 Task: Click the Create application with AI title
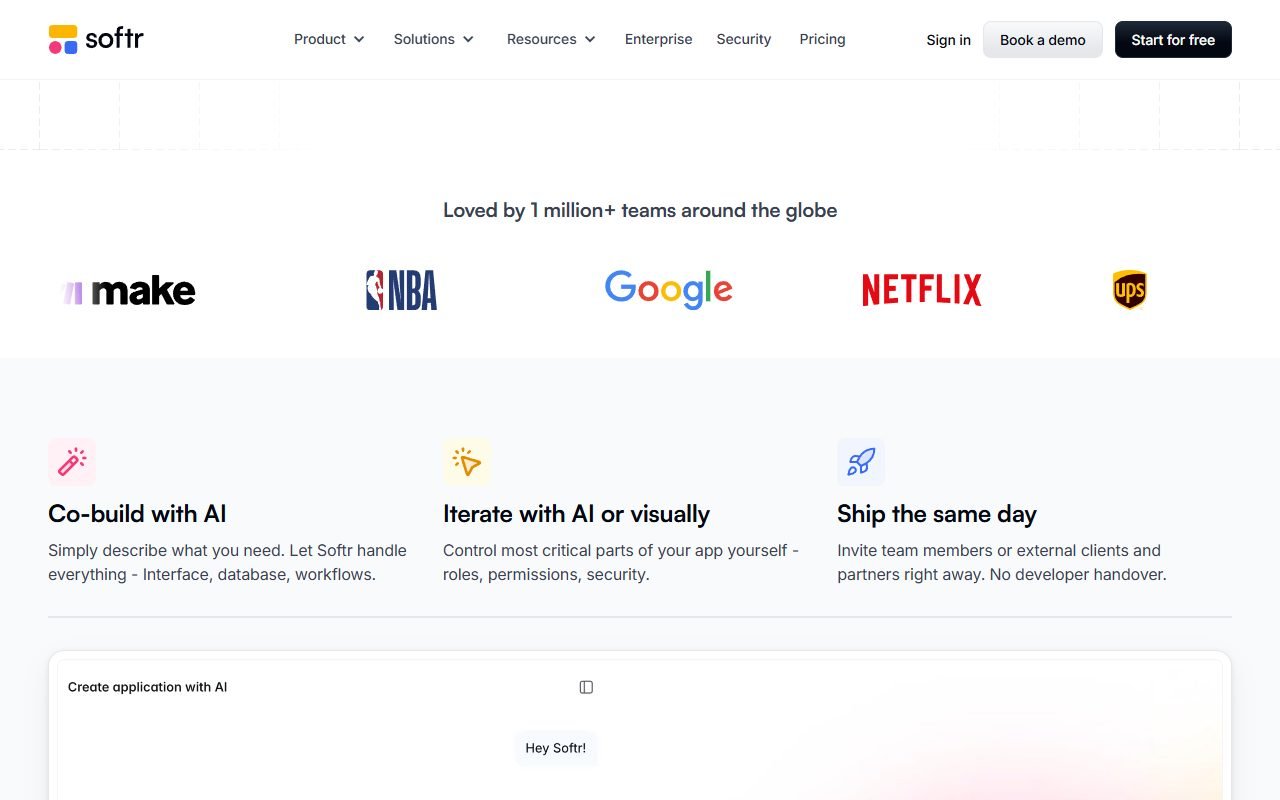147,687
